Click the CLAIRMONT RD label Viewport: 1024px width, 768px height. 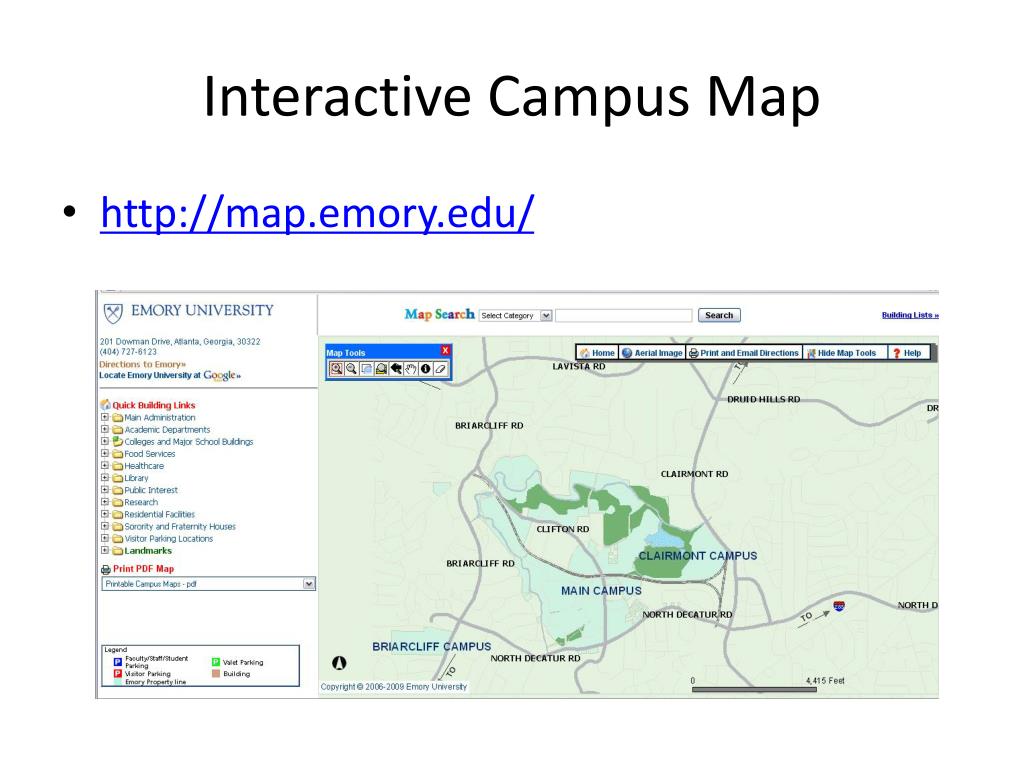pyautogui.click(x=695, y=474)
